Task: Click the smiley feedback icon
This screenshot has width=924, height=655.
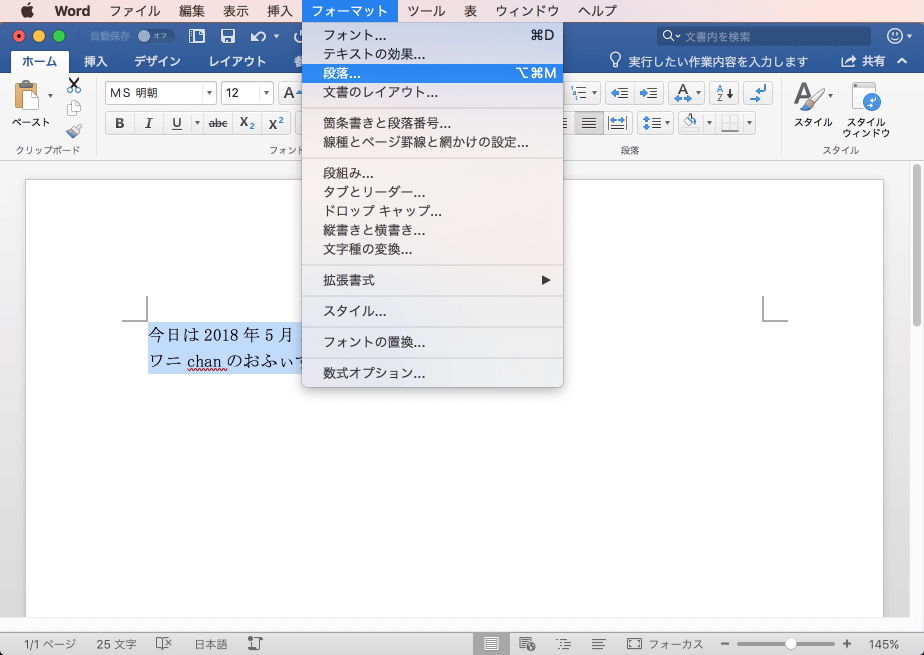Action: click(895, 37)
